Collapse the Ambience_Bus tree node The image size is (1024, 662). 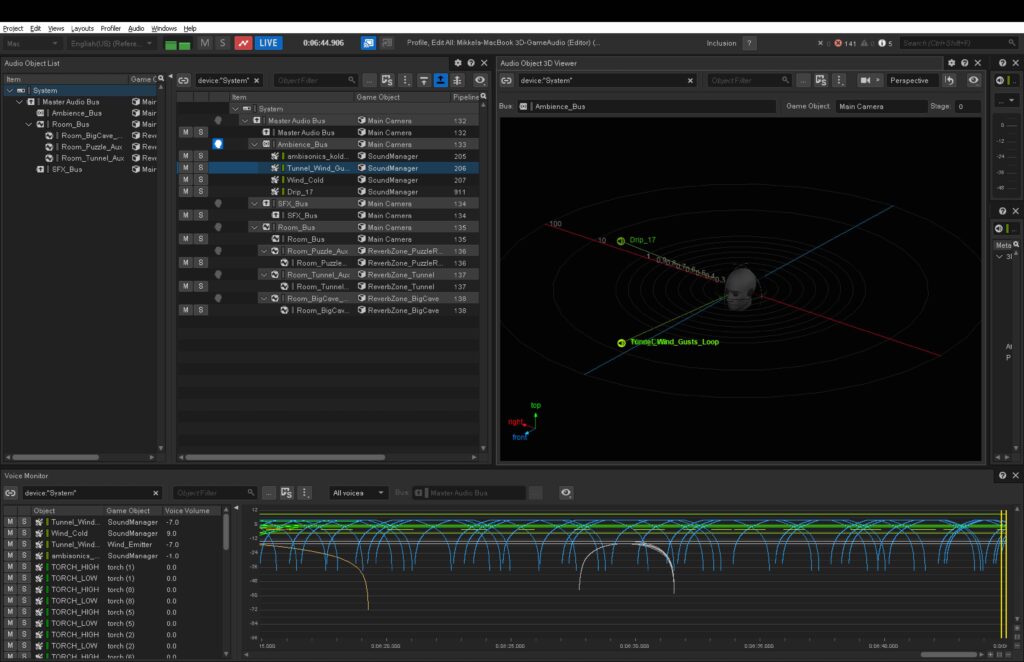(x=254, y=144)
